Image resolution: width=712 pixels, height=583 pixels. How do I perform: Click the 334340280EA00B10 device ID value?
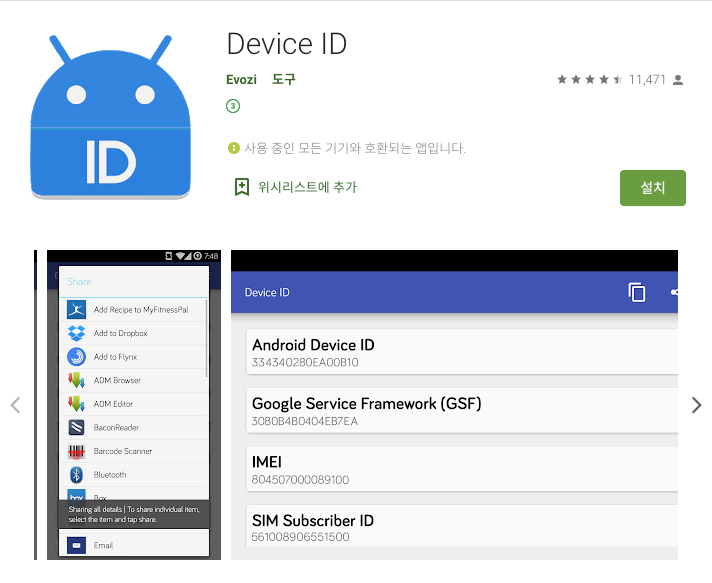305,362
